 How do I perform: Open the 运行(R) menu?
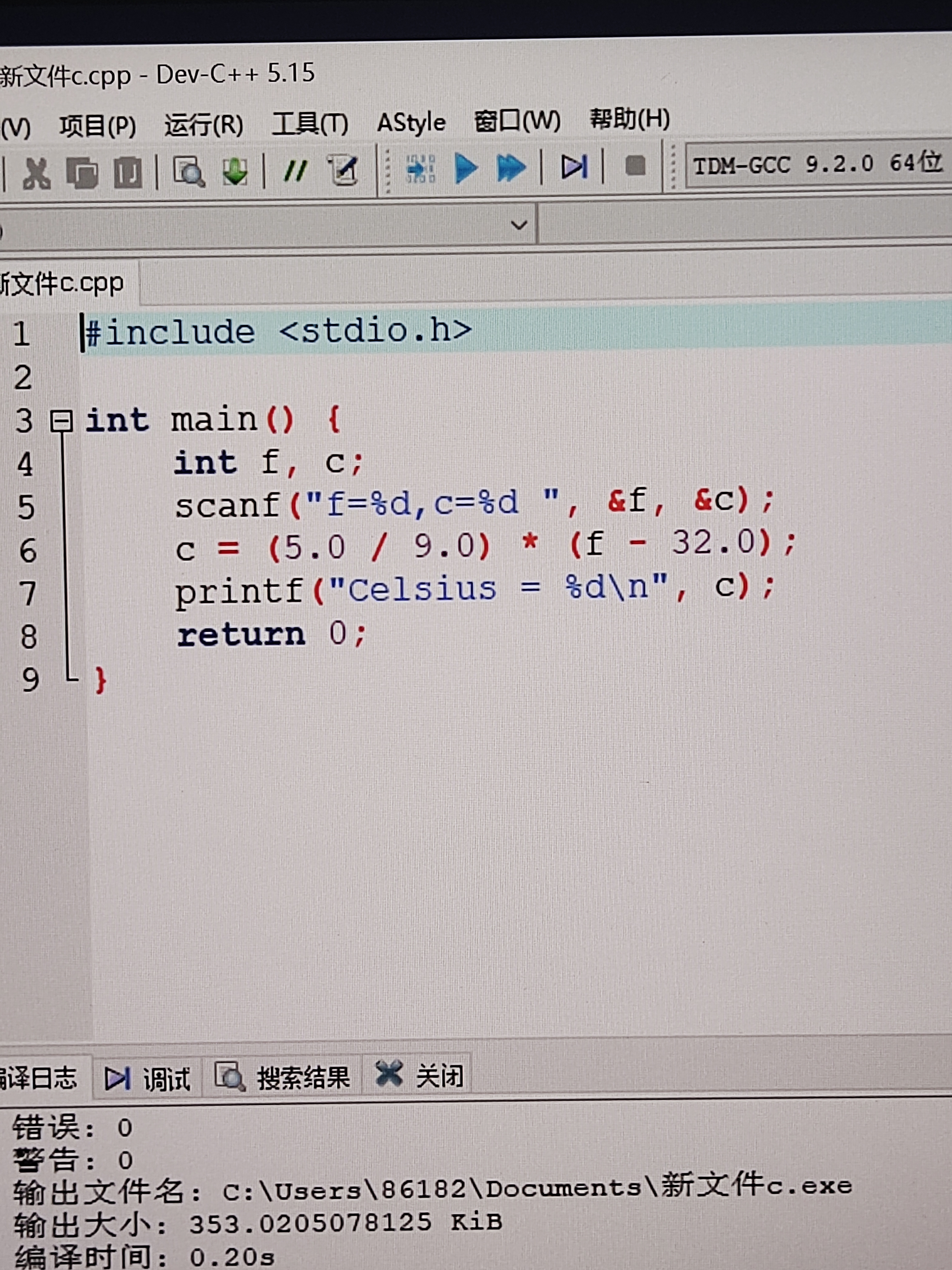[x=204, y=124]
